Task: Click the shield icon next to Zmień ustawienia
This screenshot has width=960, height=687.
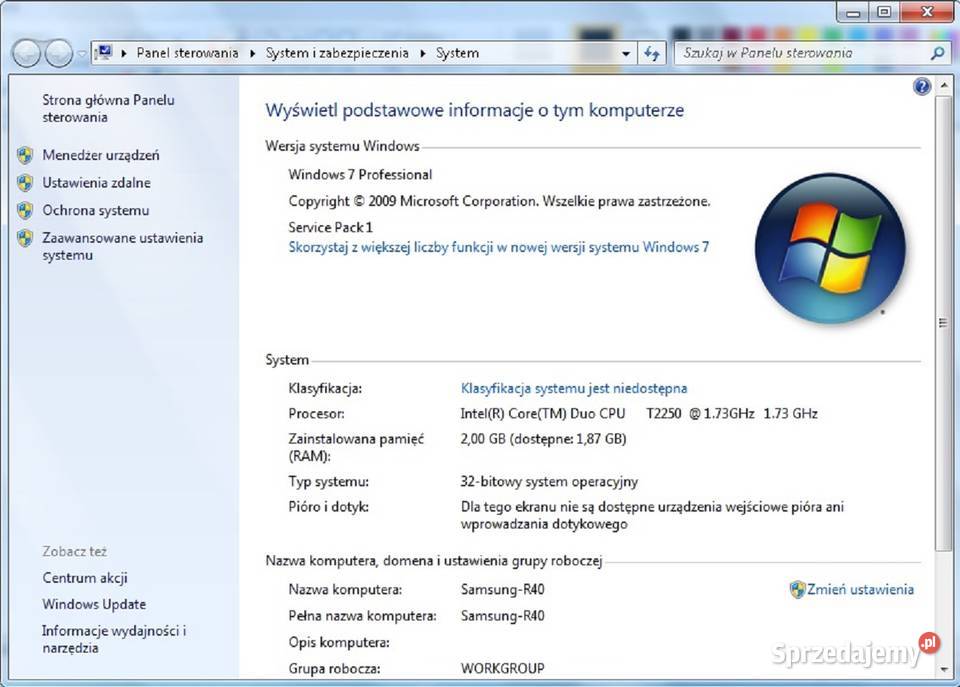Action: (x=796, y=589)
